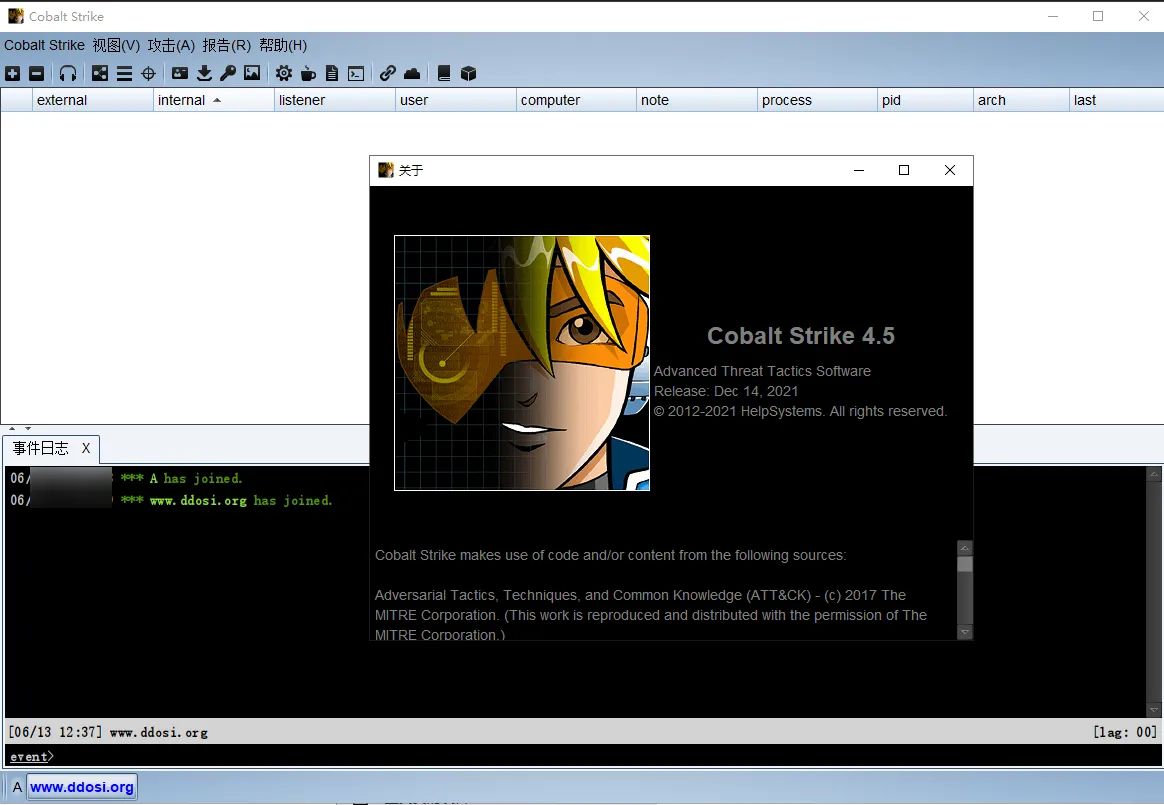Sort sessions by the computer column
1164x805 pixels.
click(x=576, y=100)
